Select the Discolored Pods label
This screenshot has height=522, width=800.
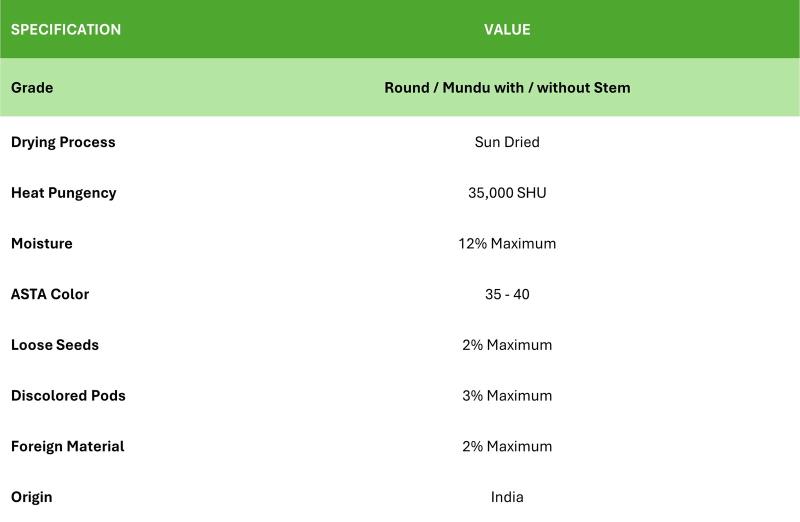coord(68,395)
